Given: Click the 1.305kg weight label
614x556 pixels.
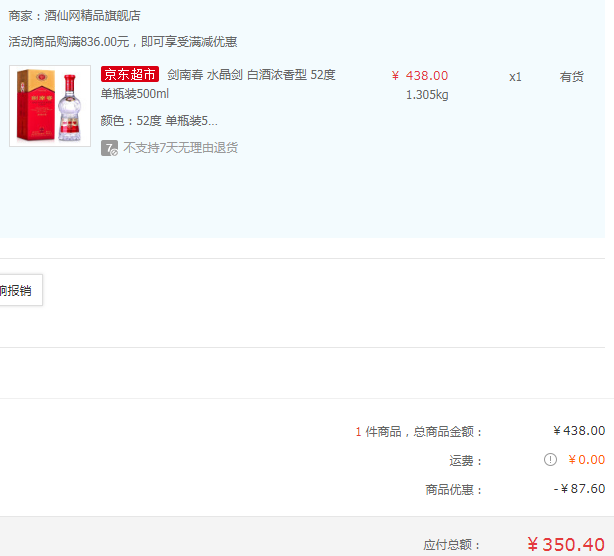Looking at the screenshot, I should [427, 95].
